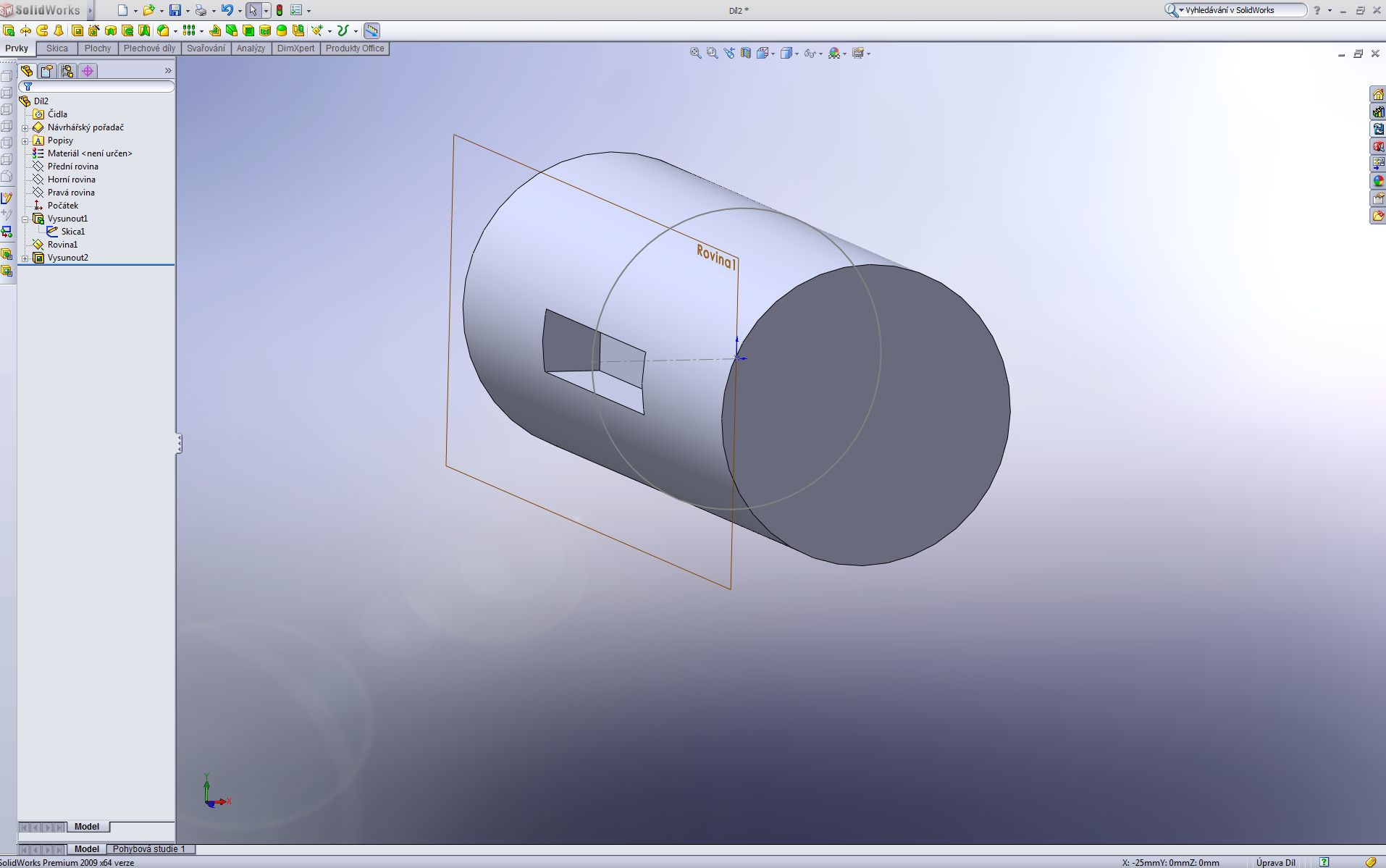Save the part with the floppy icon
Viewport: 1386px width, 868px height.
175,10
